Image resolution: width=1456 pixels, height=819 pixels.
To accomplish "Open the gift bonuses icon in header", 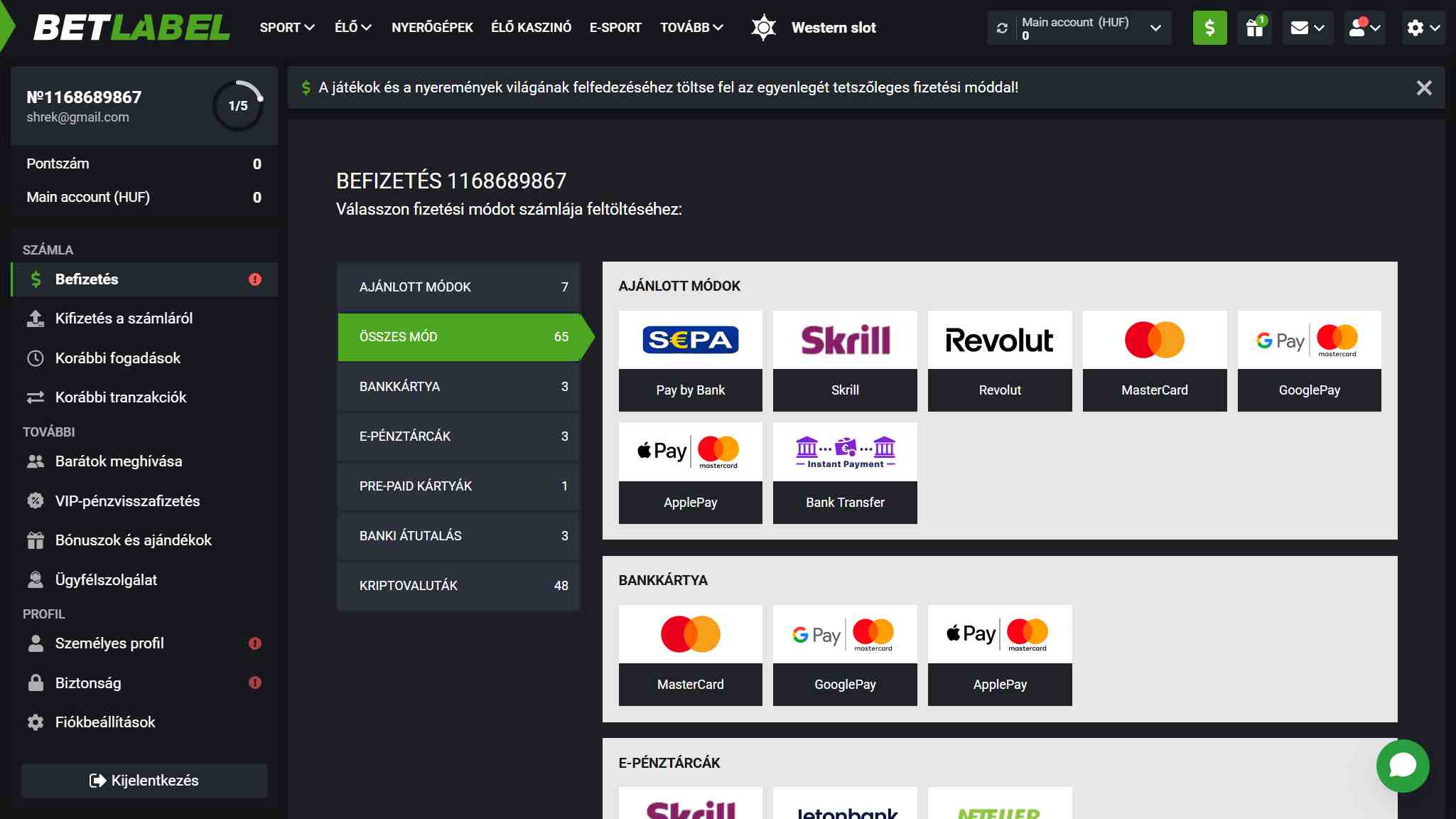I will pyautogui.click(x=1254, y=28).
